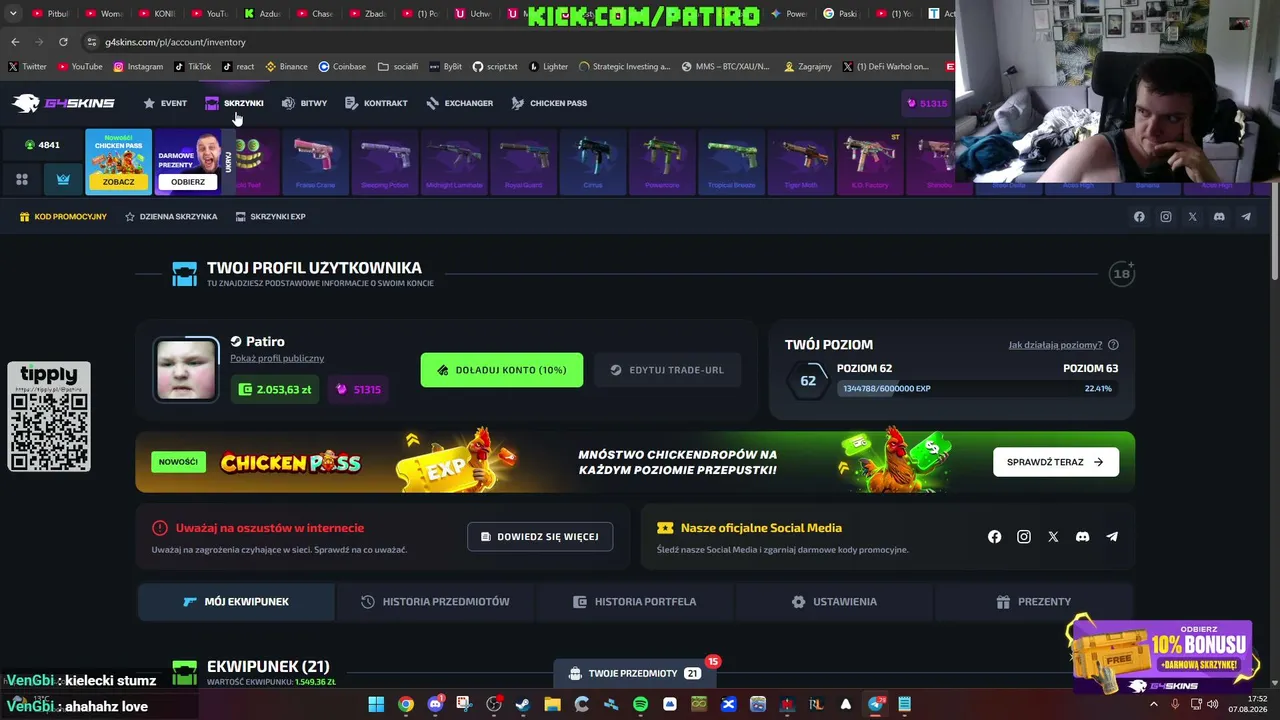This screenshot has width=1280, height=720.
Task: Open Facebook from official Social Media card
Action: click(994, 537)
